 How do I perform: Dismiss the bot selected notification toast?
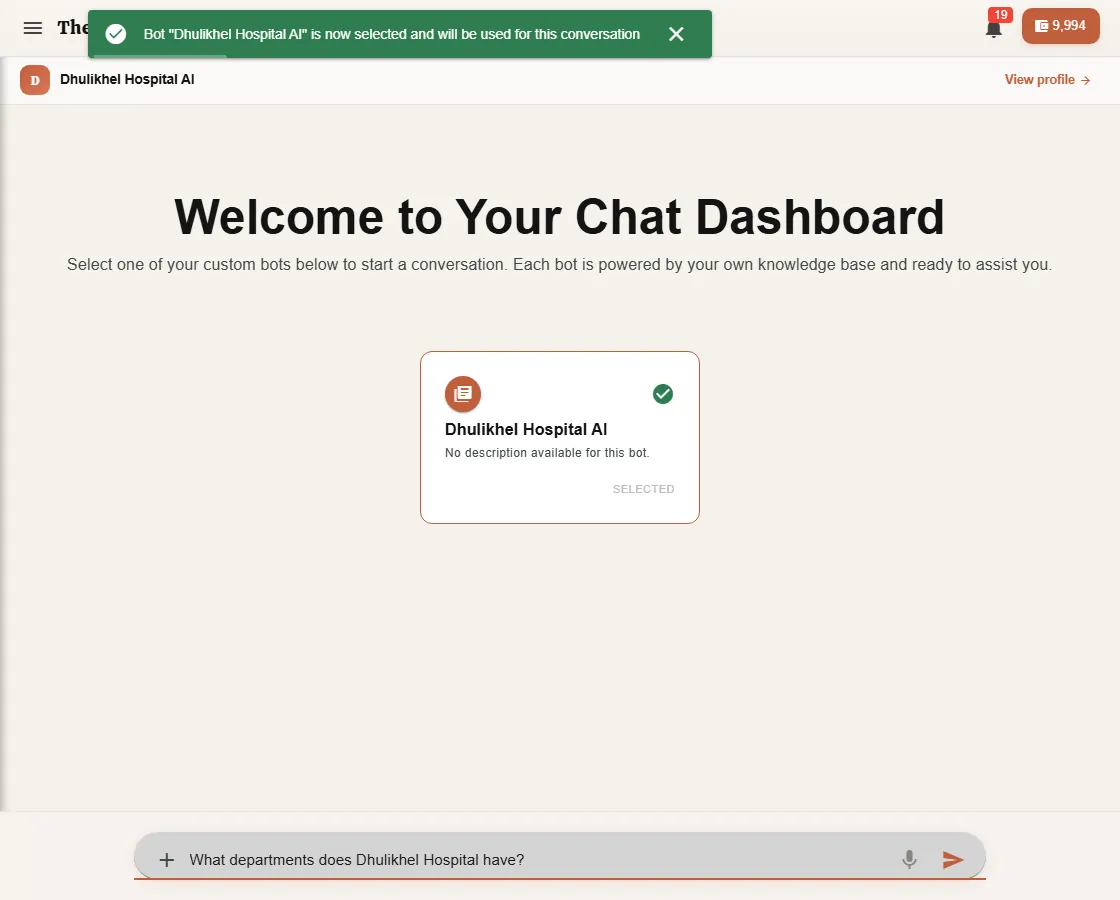[x=676, y=34]
